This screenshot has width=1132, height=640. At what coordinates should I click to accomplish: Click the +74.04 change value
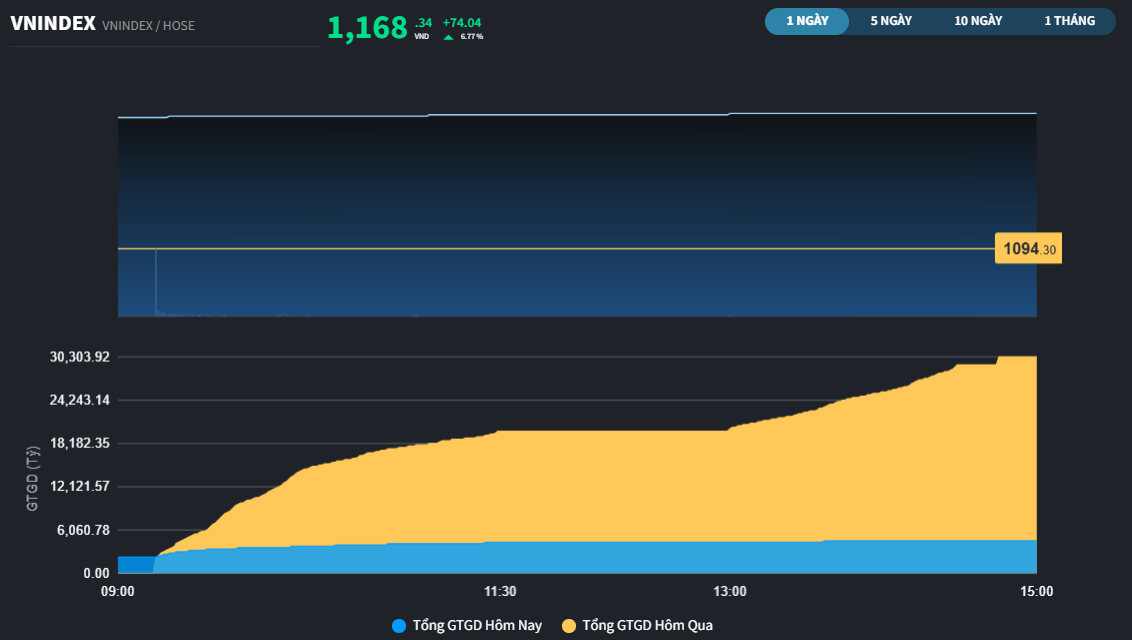[462, 23]
